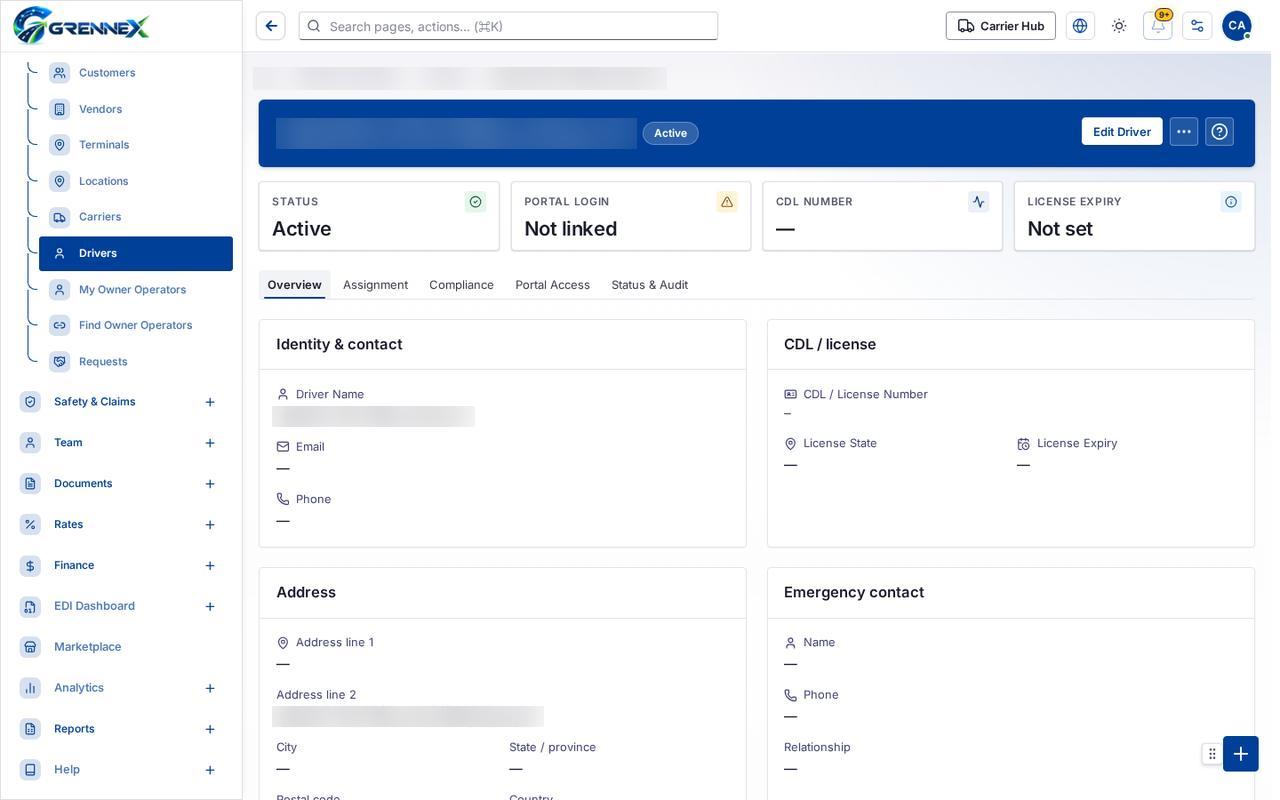Open the display settings sliders icon
This screenshot has width=1280, height=800.
point(1197,26)
